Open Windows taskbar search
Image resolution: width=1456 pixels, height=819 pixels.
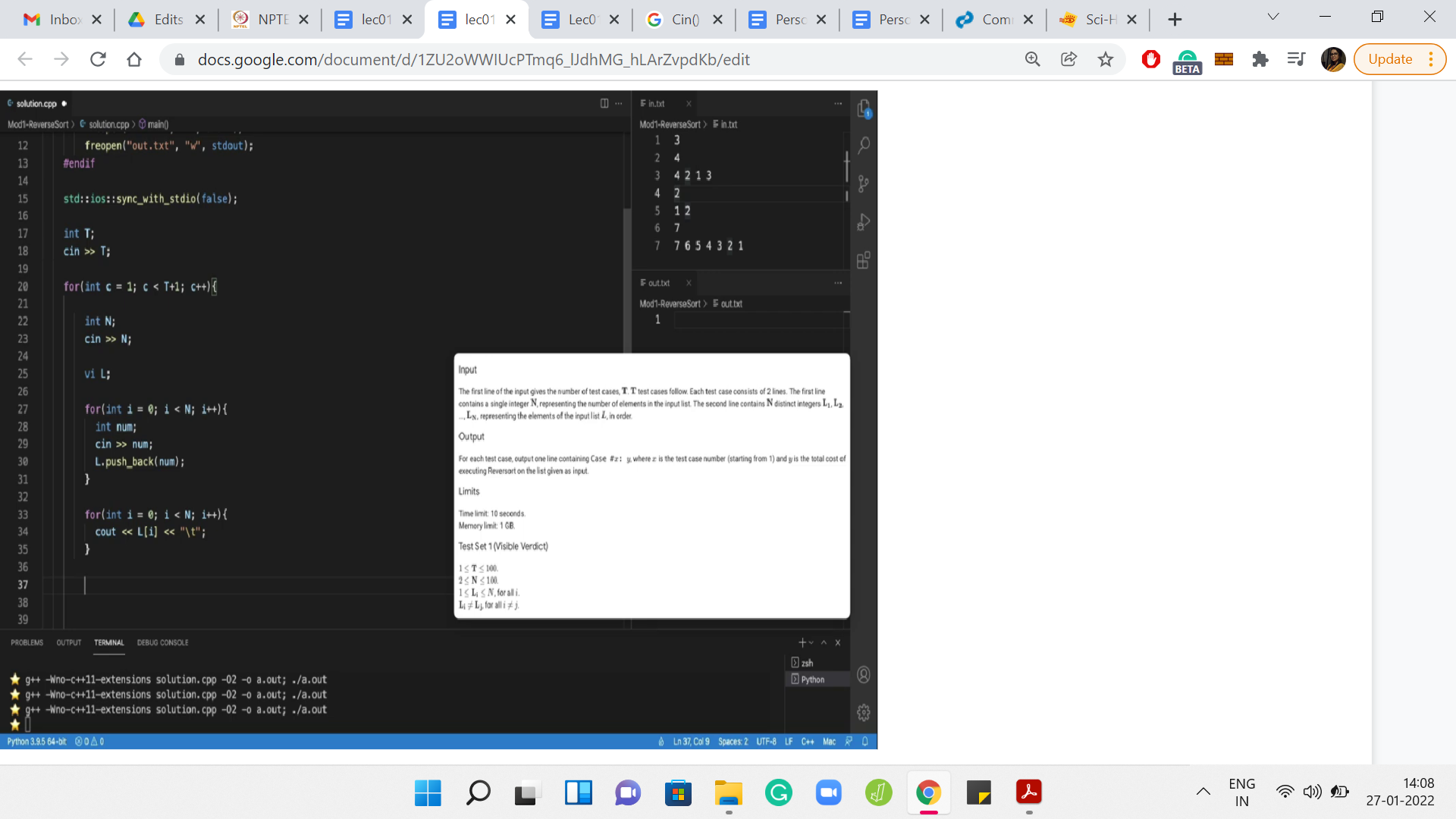pos(478,793)
